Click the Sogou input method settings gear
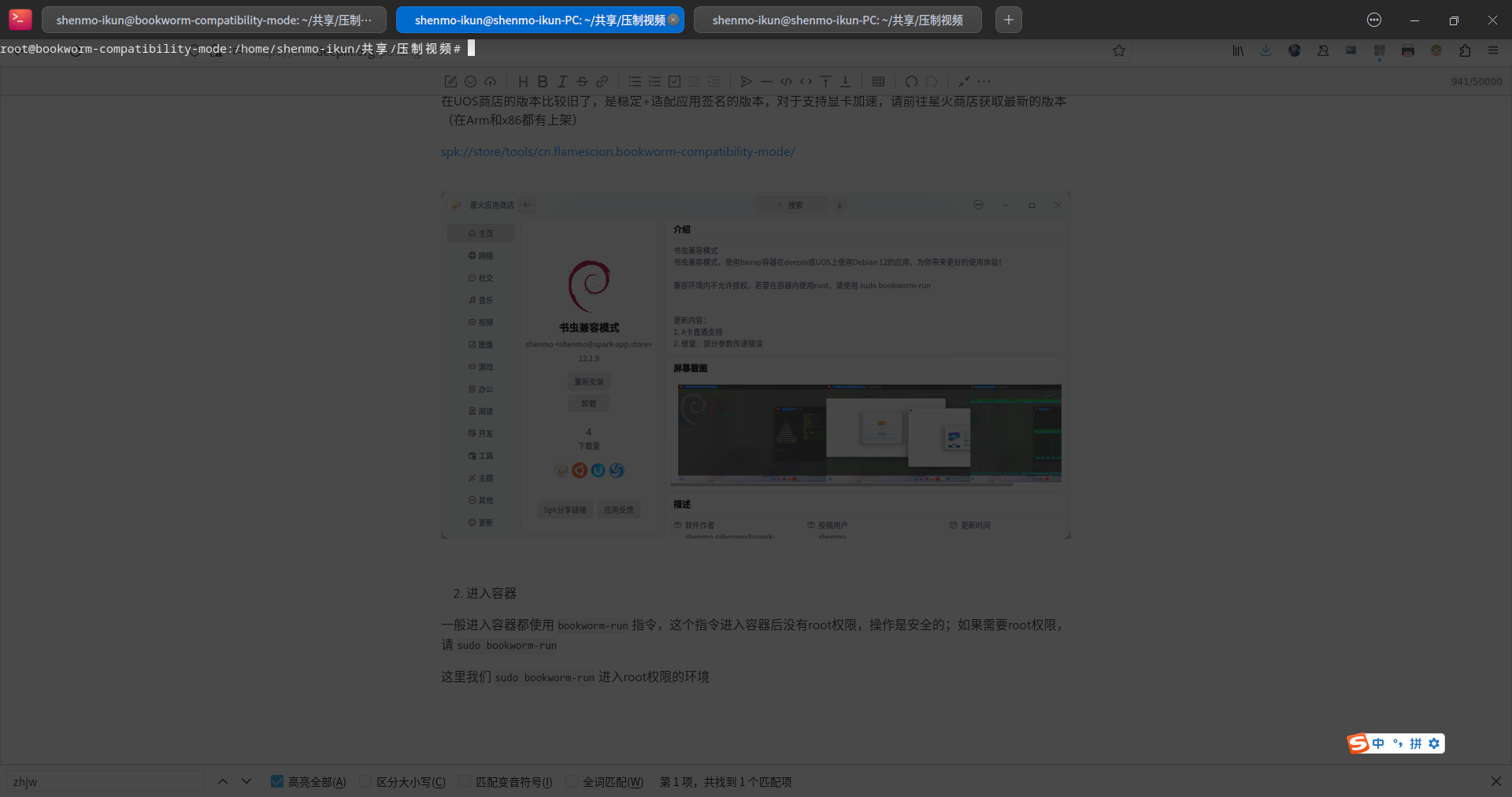1512x797 pixels. 1434,743
